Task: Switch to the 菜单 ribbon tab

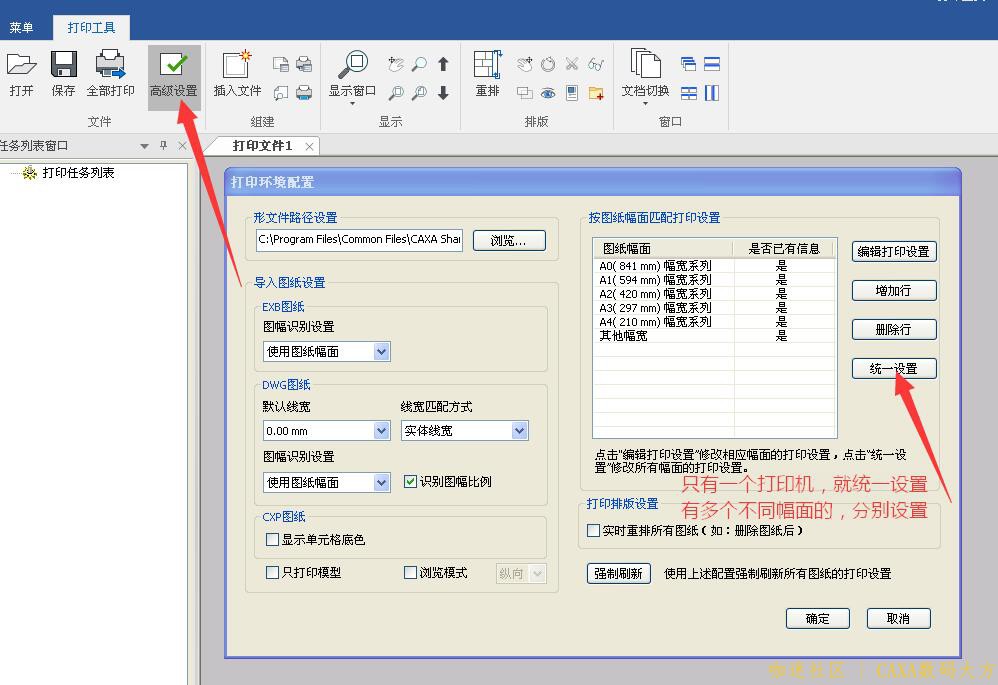Action: [22, 28]
